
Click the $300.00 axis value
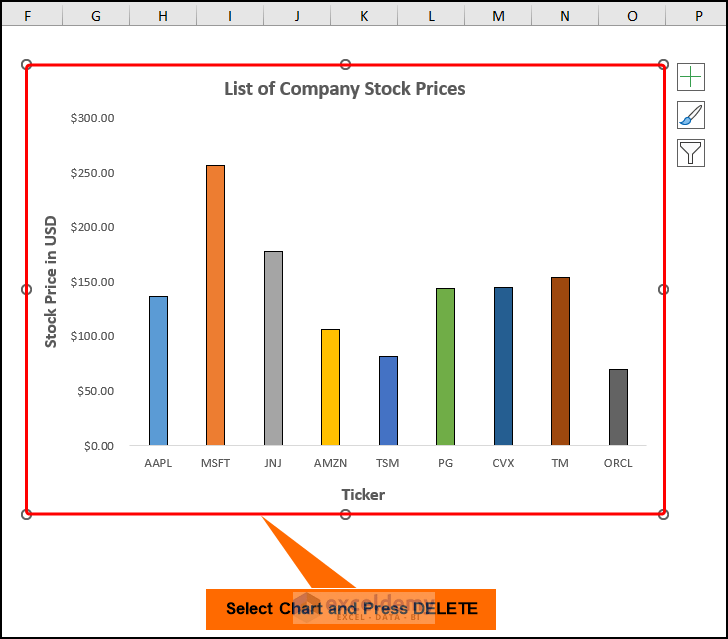[92, 118]
